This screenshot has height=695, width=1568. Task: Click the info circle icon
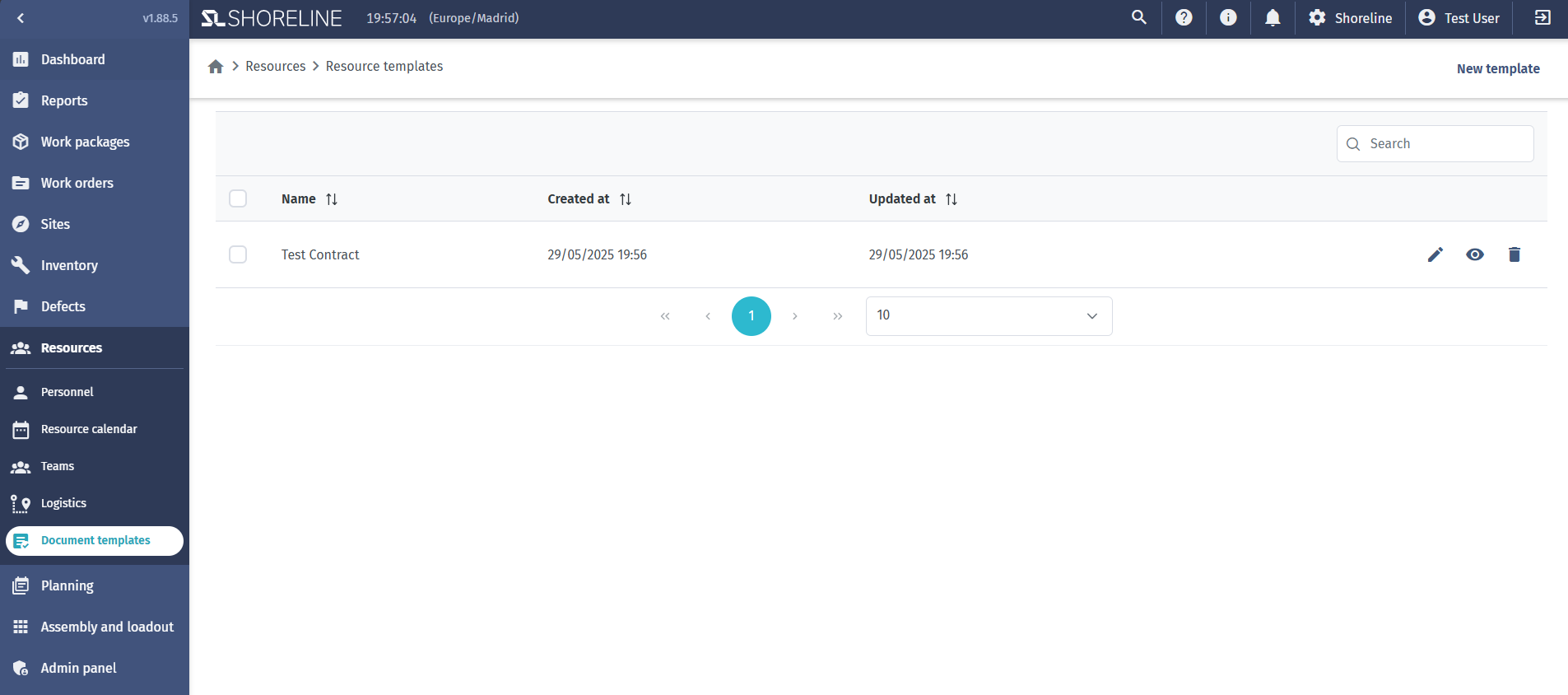click(1228, 17)
